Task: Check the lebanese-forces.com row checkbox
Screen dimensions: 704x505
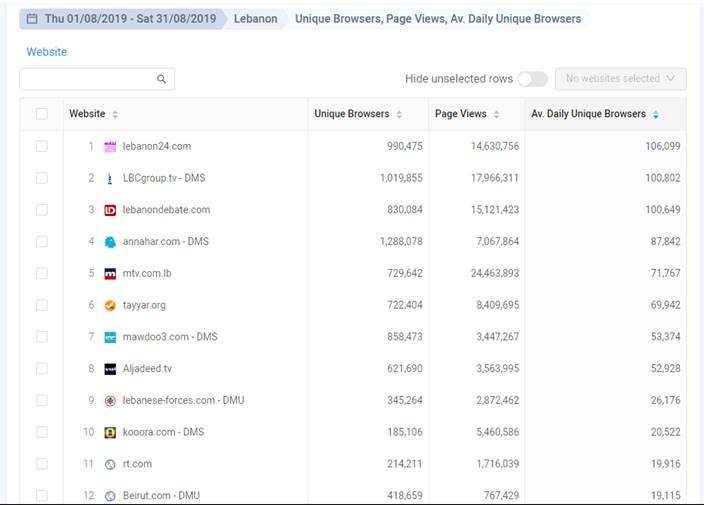Action: tap(42, 400)
